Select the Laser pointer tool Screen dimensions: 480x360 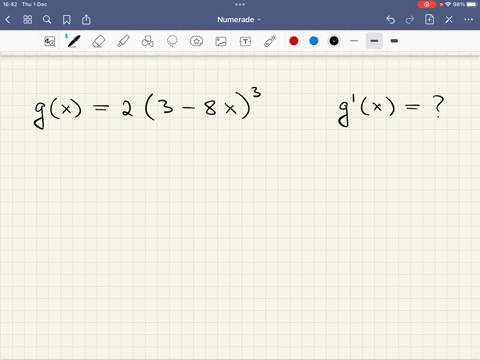point(270,41)
